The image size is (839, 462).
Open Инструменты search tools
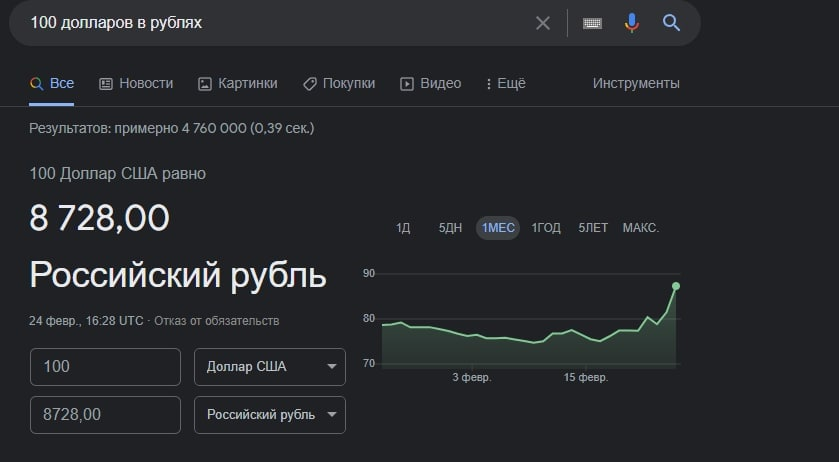tap(636, 84)
